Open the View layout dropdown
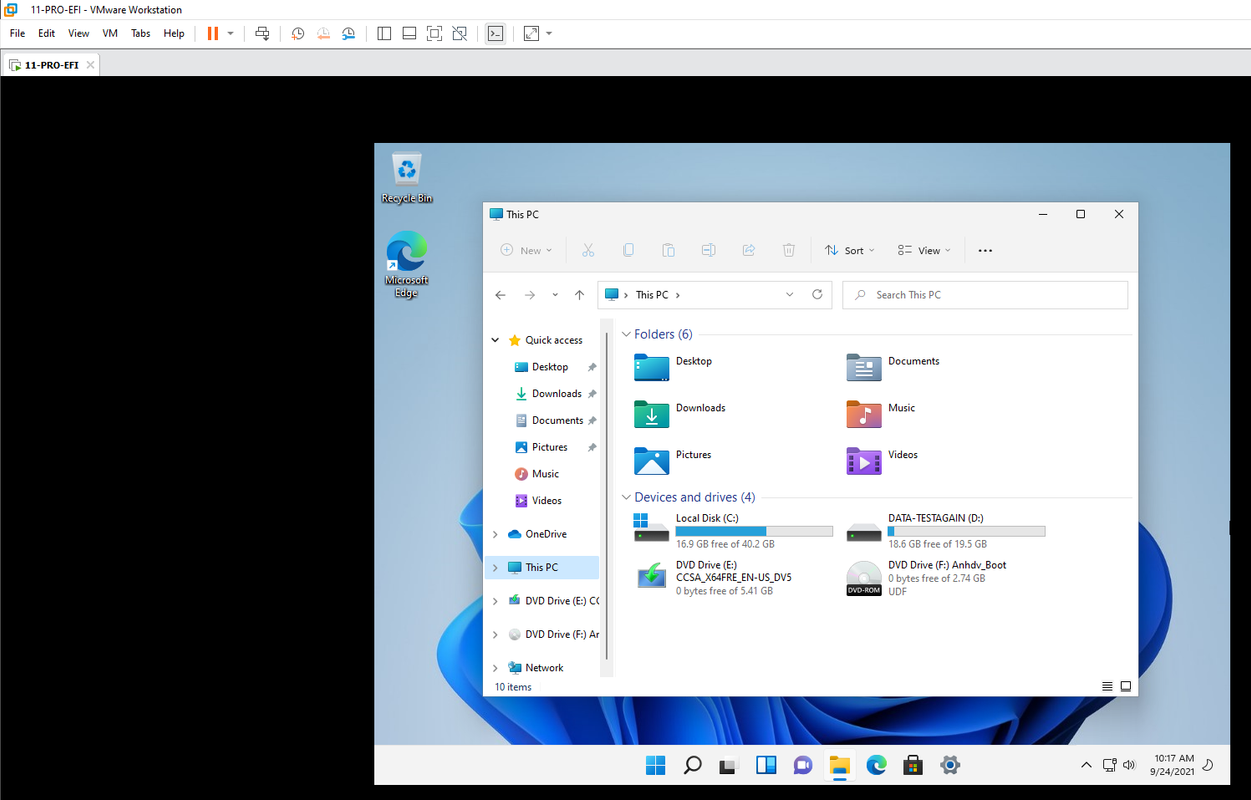The height and width of the screenshot is (800, 1251). (924, 250)
